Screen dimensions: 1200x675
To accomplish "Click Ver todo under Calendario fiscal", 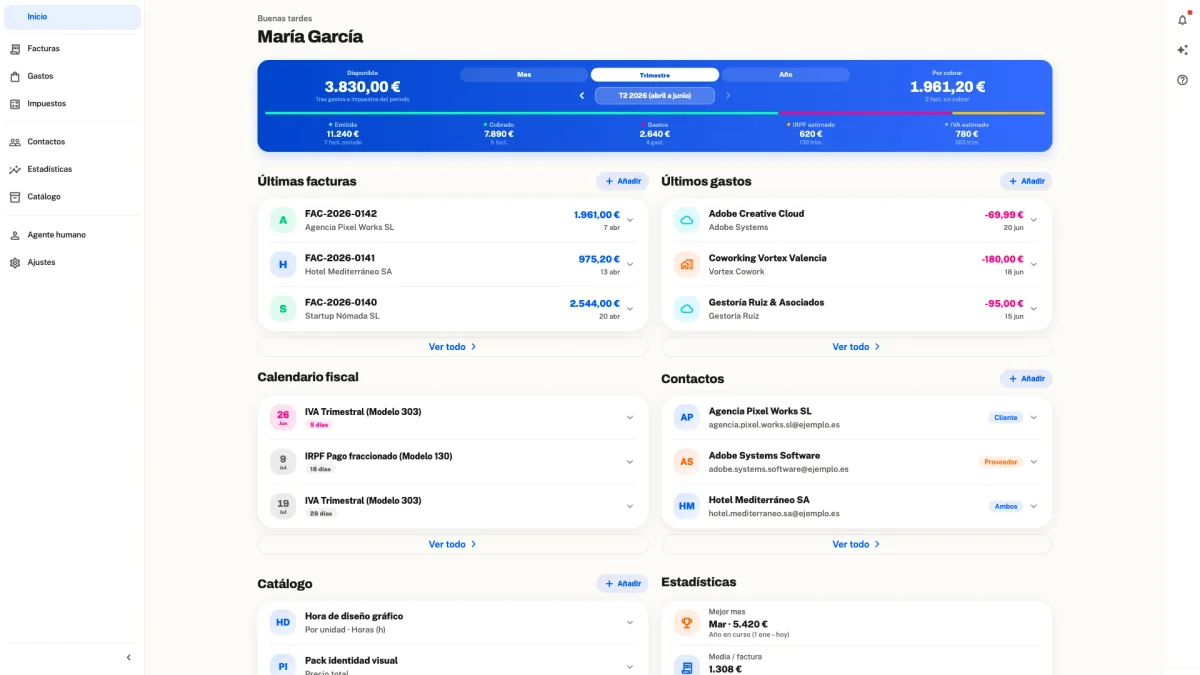I will tap(453, 544).
